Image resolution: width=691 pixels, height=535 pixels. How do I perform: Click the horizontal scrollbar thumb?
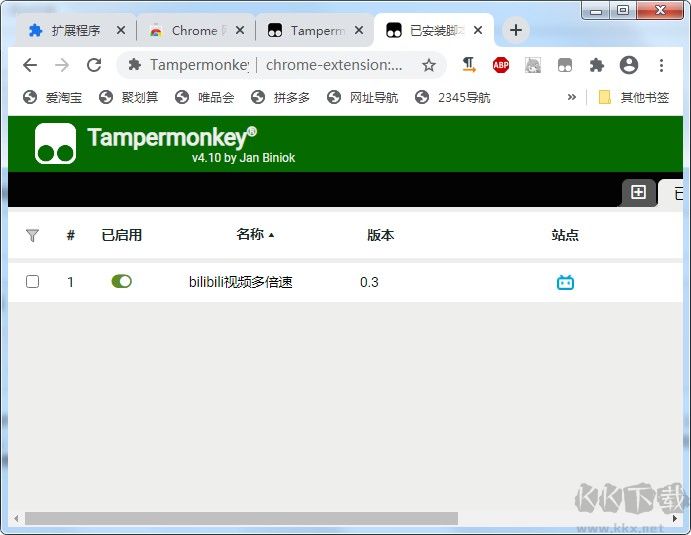click(241, 518)
